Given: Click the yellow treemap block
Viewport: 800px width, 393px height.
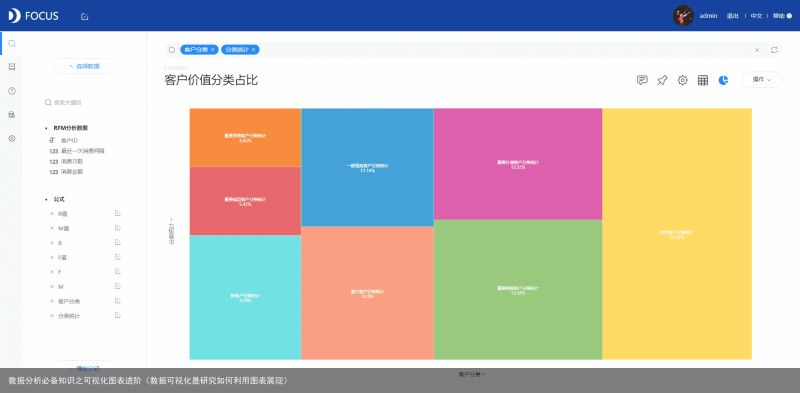Looking at the screenshot, I should [677, 234].
